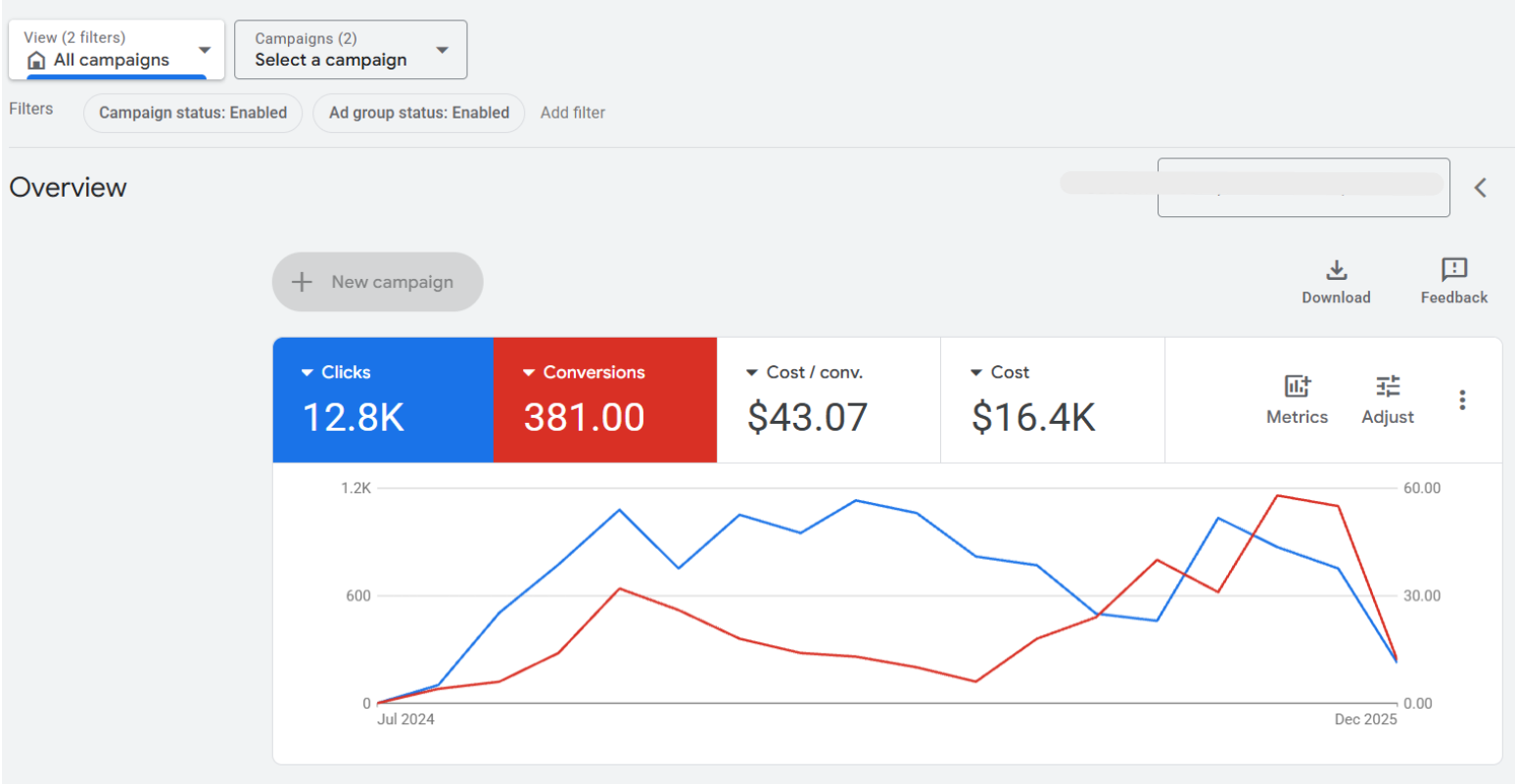Click the 600 left axis label
The width and height of the screenshot is (1517, 784).
tap(358, 595)
